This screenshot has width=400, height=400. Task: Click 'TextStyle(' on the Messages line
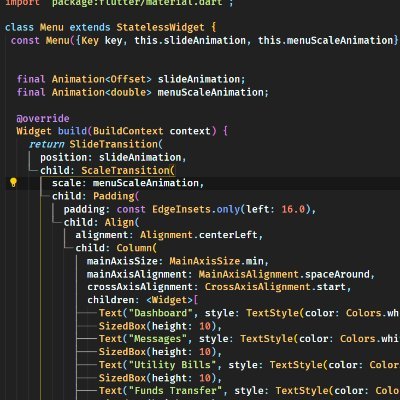coord(269,339)
